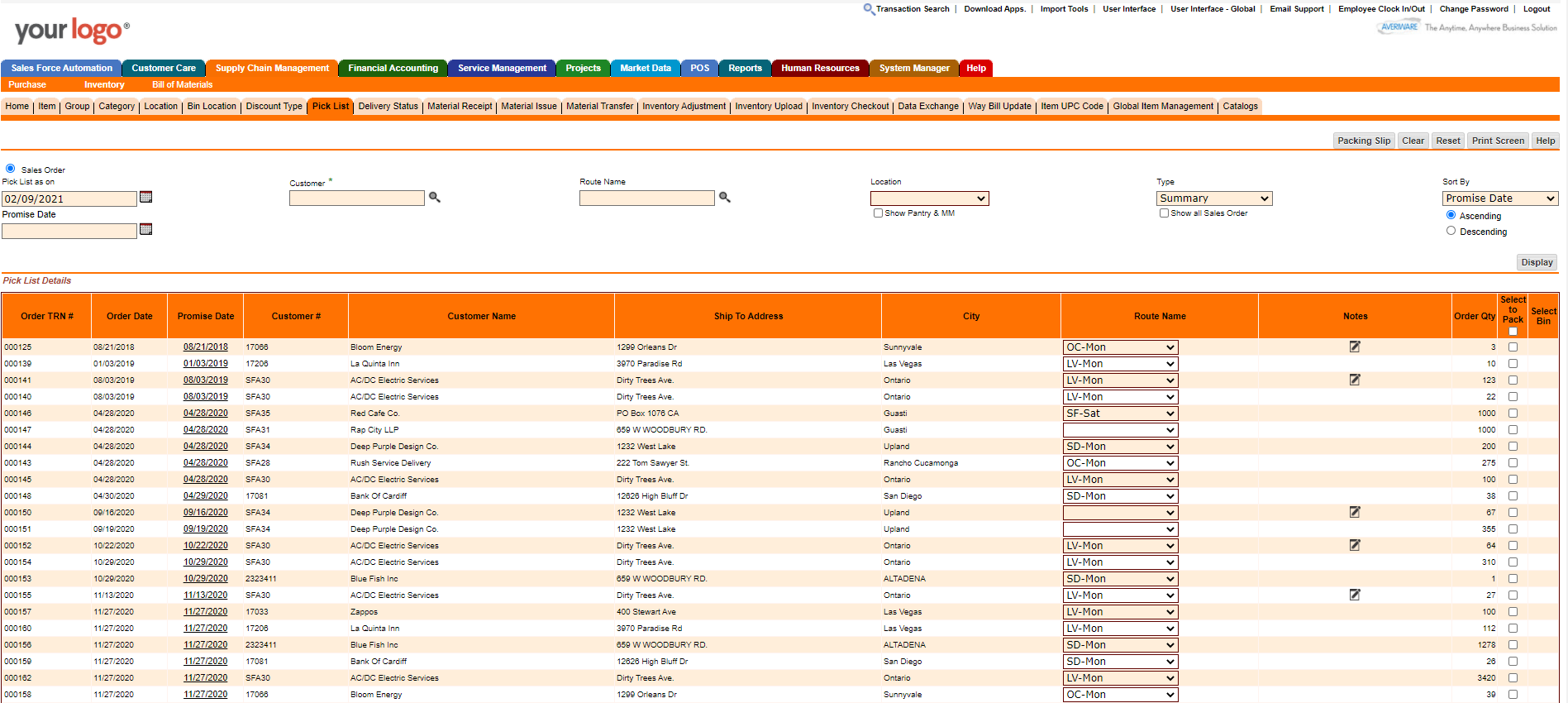Open the Market Data tab
1568x703 pixels.
point(646,68)
